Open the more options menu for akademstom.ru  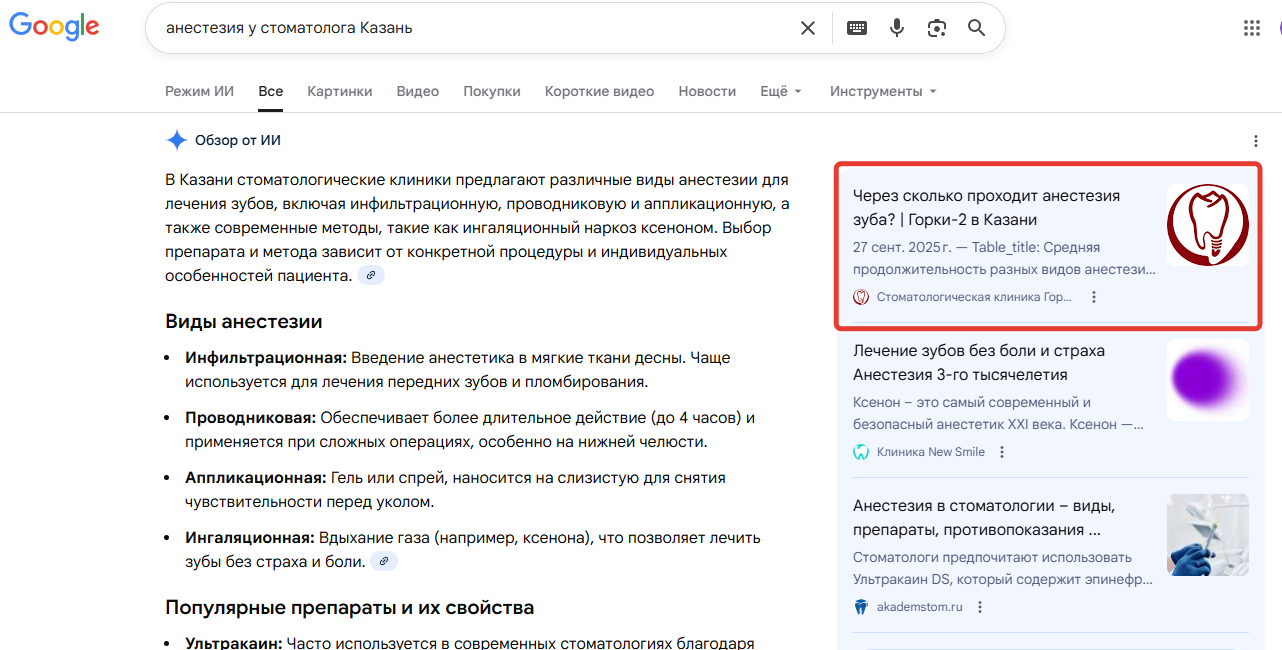980,607
